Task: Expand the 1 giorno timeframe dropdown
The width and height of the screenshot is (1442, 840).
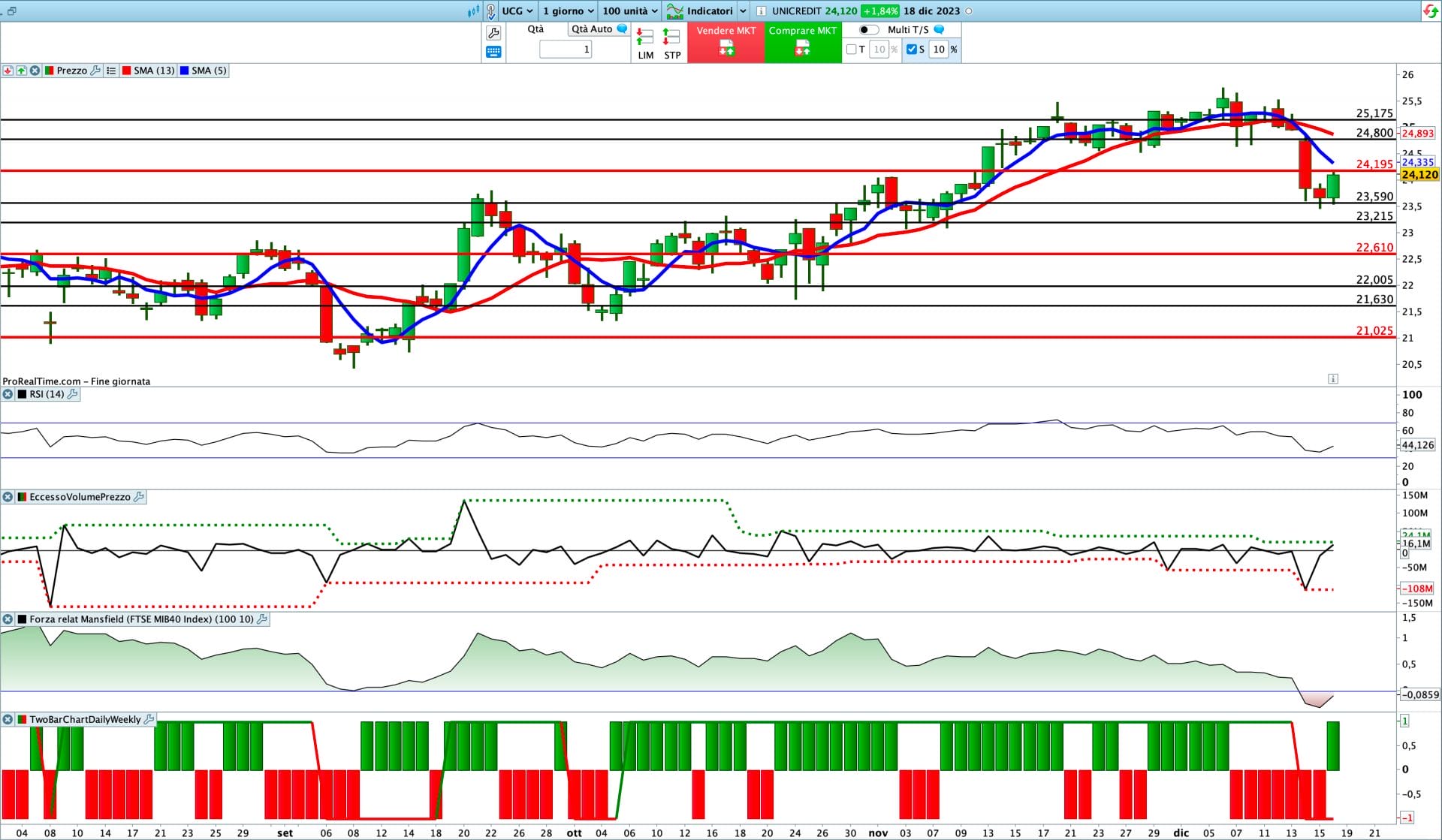Action: (x=569, y=11)
